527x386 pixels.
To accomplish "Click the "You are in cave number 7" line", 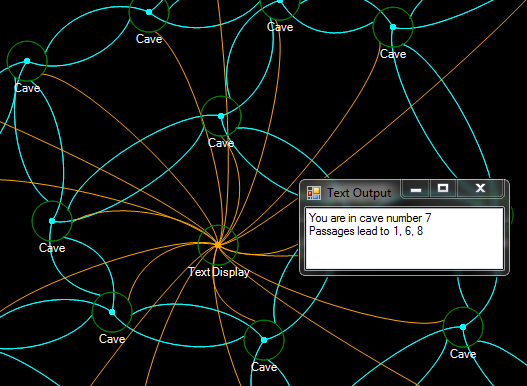I will click(x=370, y=218).
